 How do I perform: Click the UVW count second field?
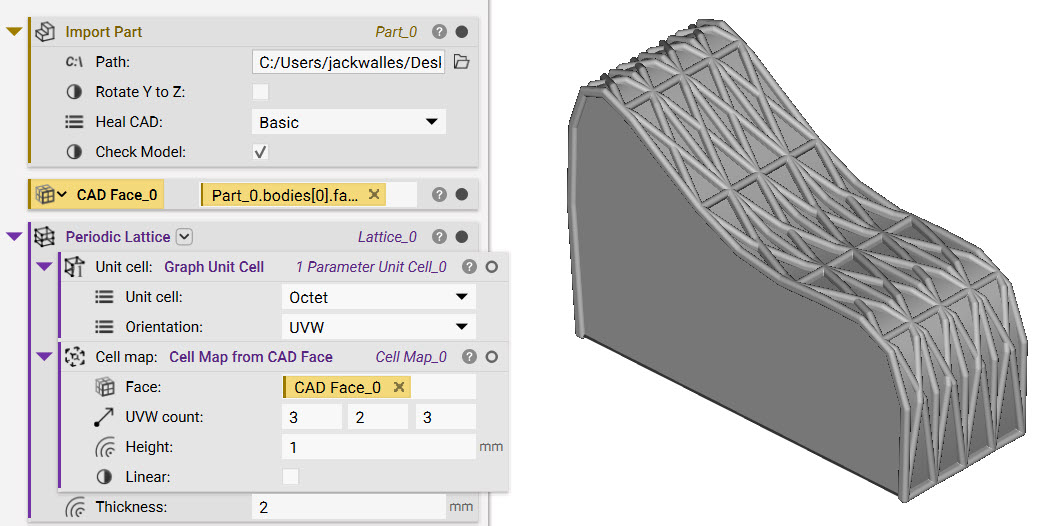pos(378,417)
